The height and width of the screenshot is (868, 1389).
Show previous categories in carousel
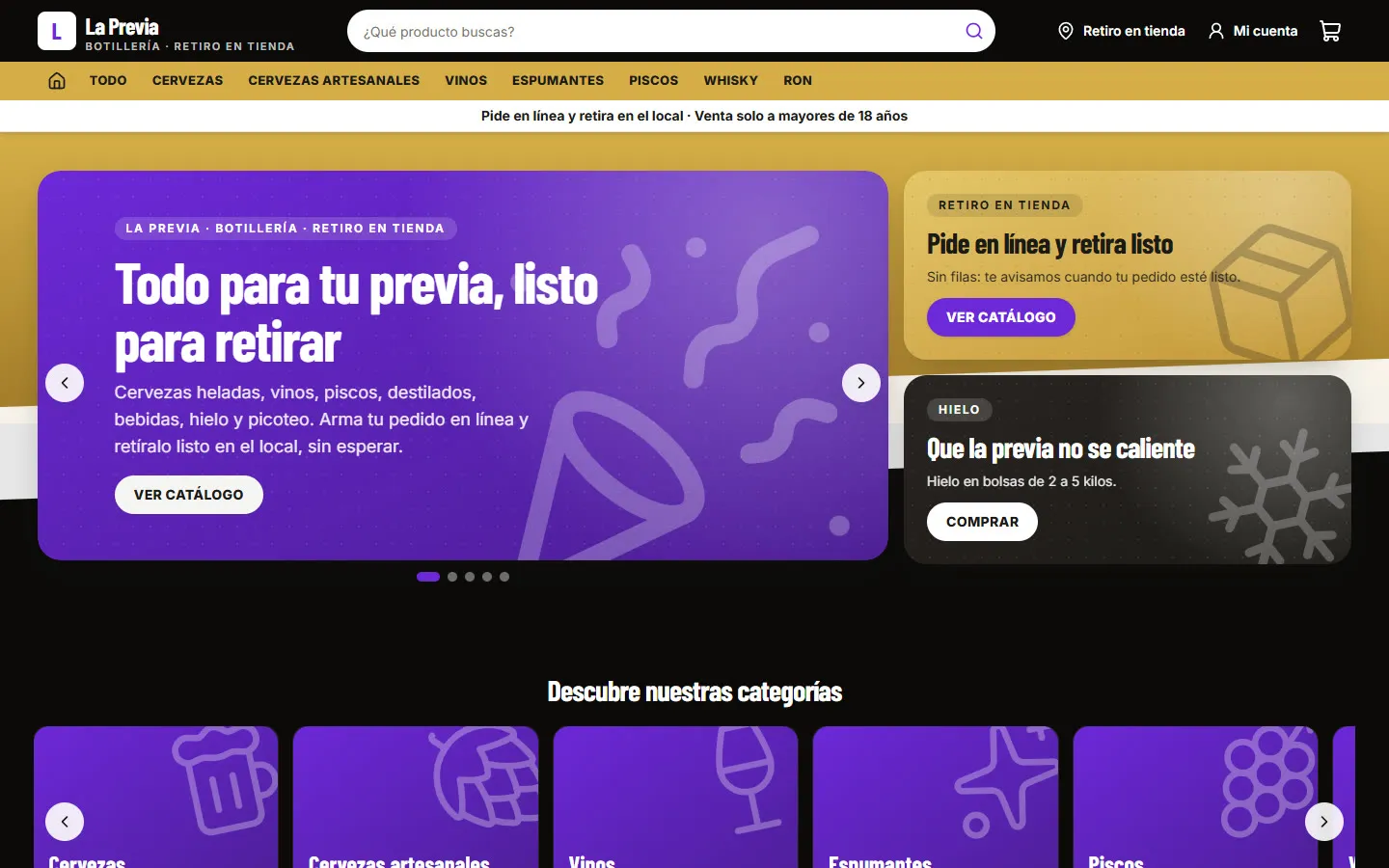(x=65, y=822)
